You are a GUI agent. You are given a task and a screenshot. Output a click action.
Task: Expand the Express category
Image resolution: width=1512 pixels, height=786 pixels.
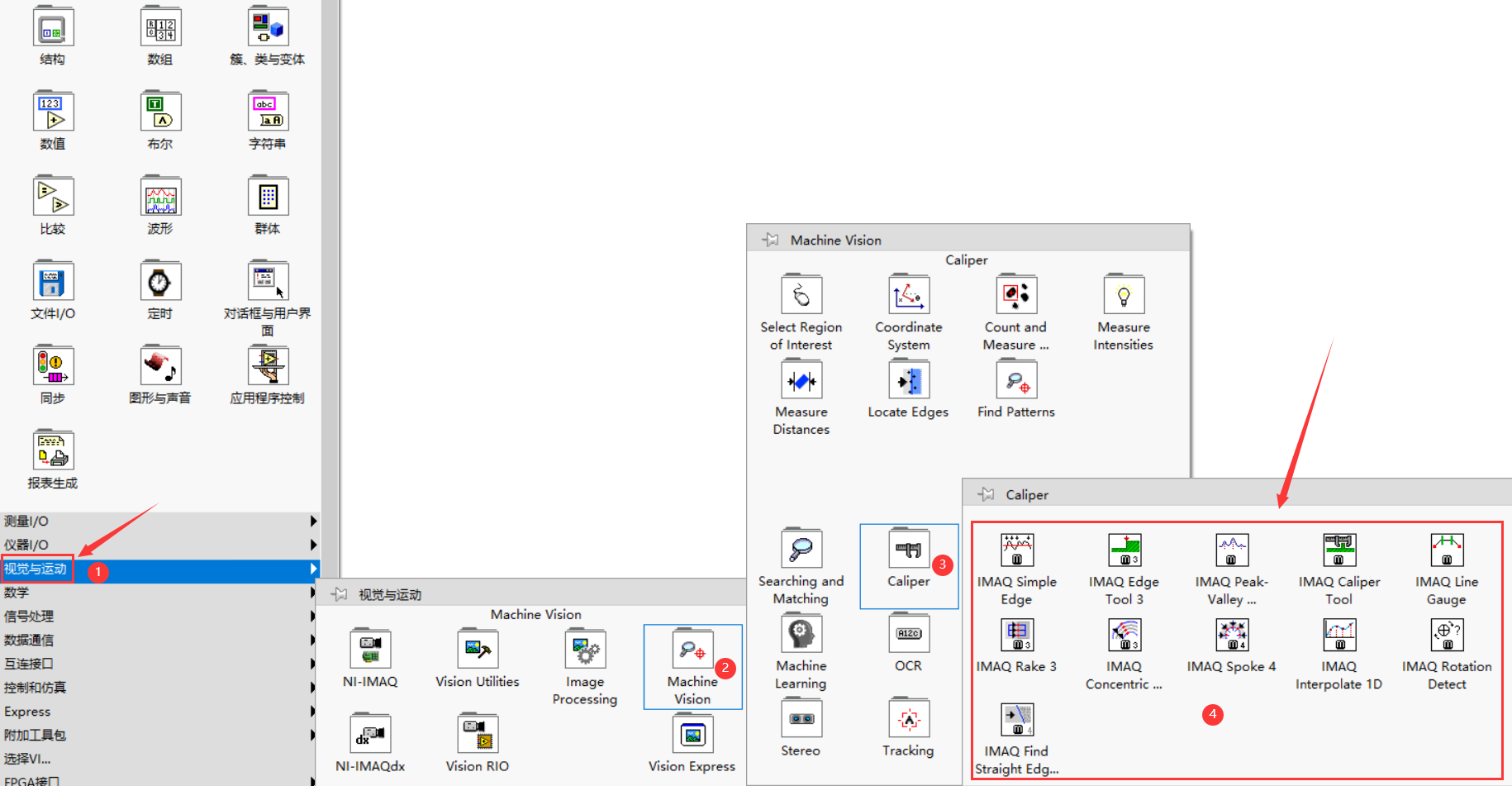click(x=159, y=712)
